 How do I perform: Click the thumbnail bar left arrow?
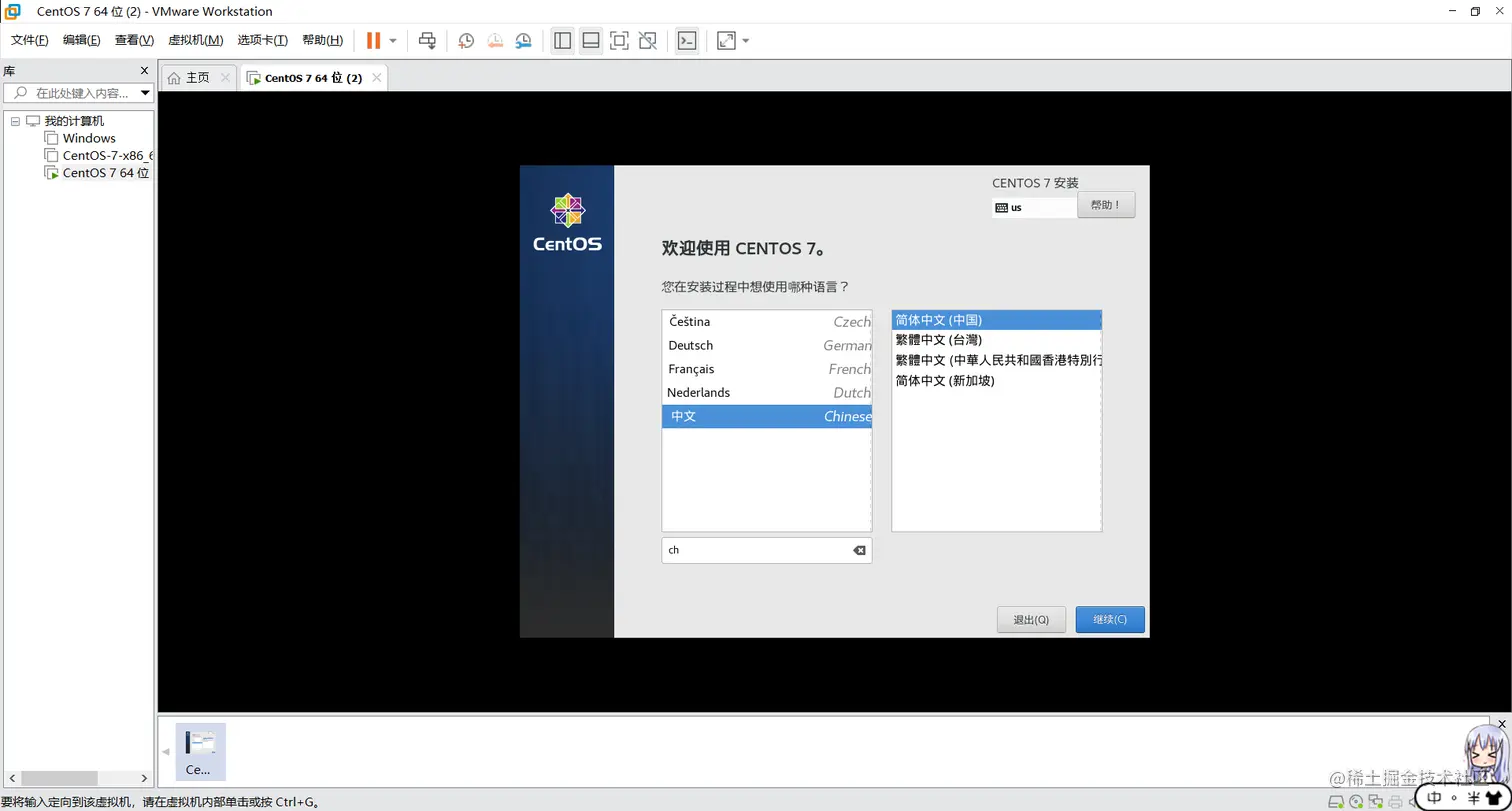click(166, 752)
